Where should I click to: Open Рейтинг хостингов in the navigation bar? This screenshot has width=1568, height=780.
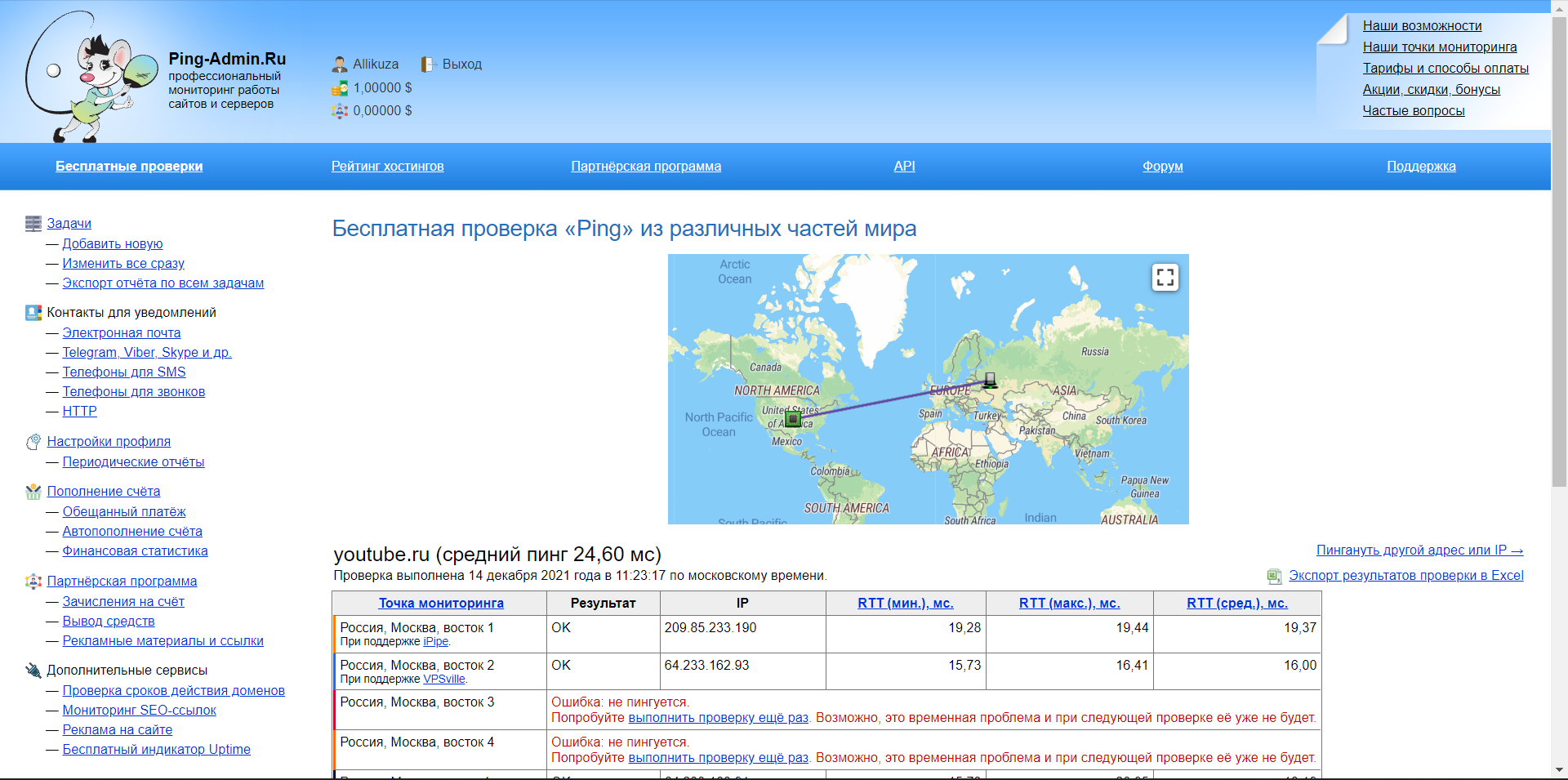[388, 167]
